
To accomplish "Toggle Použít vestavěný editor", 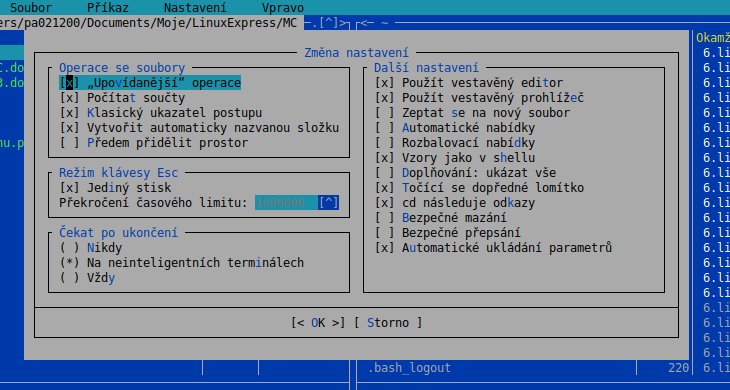I will coord(469,83).
